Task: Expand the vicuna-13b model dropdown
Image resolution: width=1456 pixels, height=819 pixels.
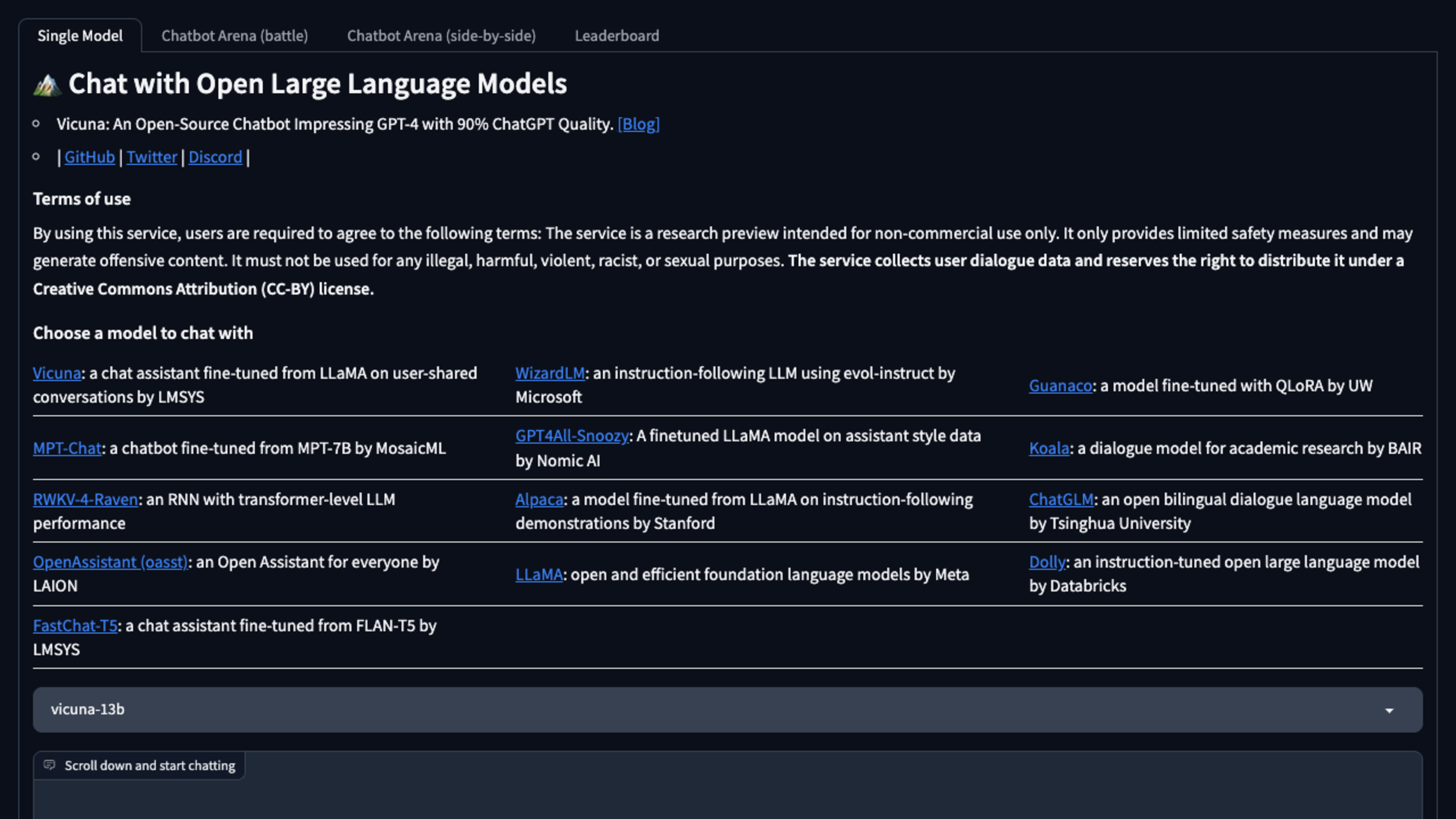Action: click(x=728, y=710)
